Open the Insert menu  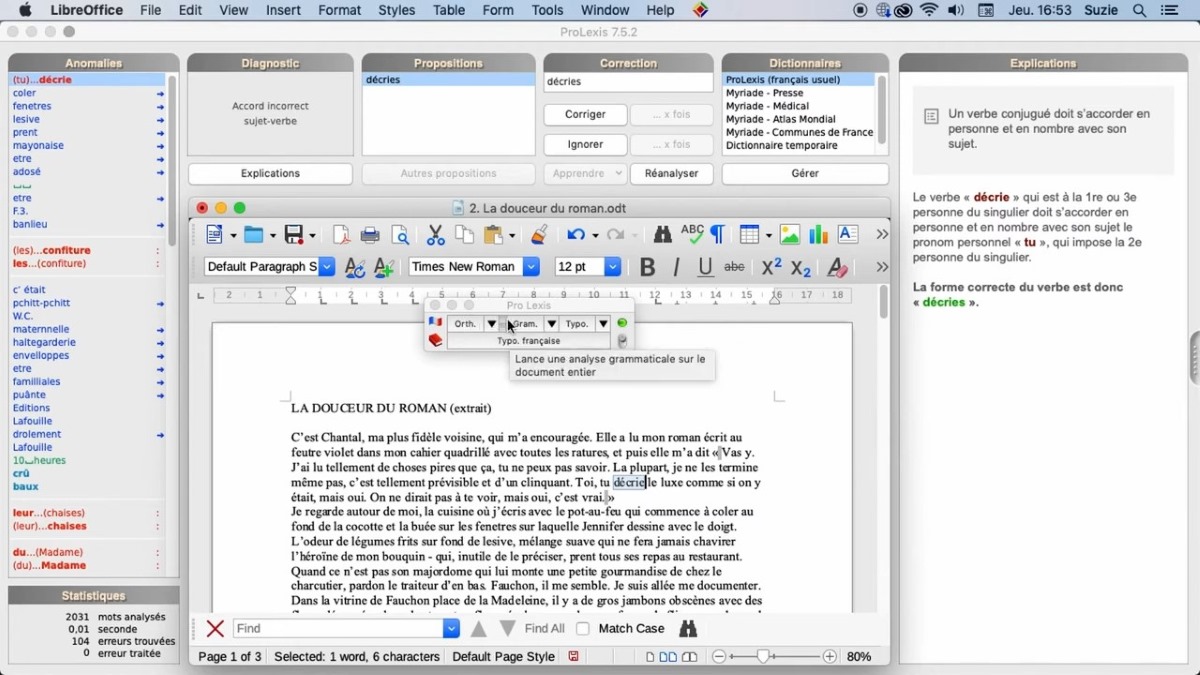point(284,10)
